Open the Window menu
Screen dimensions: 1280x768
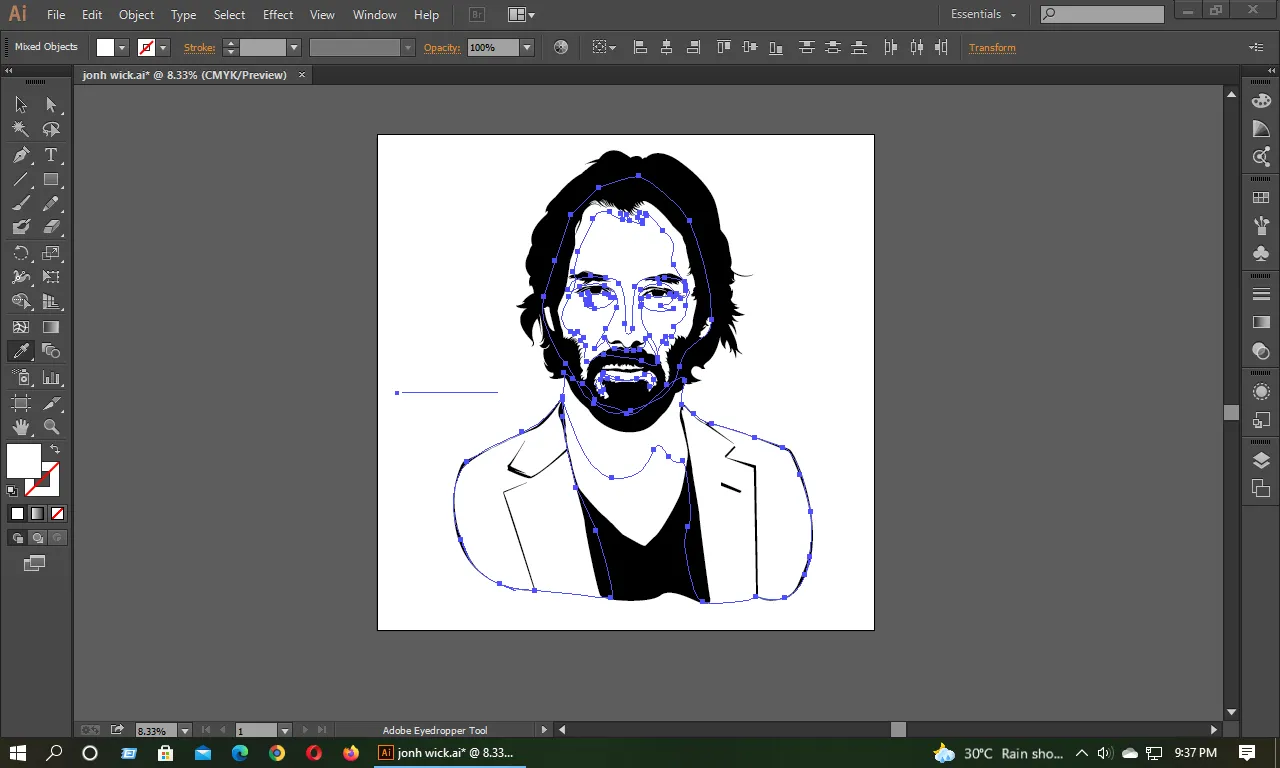coord(375,15)
